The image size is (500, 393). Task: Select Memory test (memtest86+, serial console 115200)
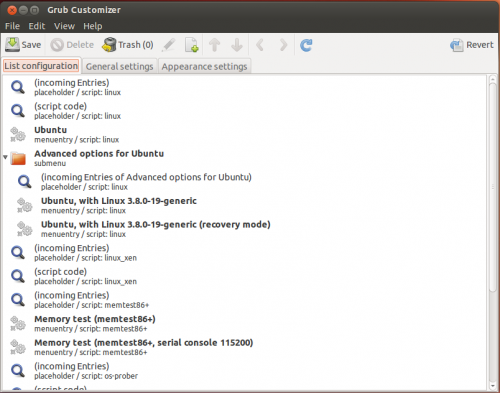[245, 347]
